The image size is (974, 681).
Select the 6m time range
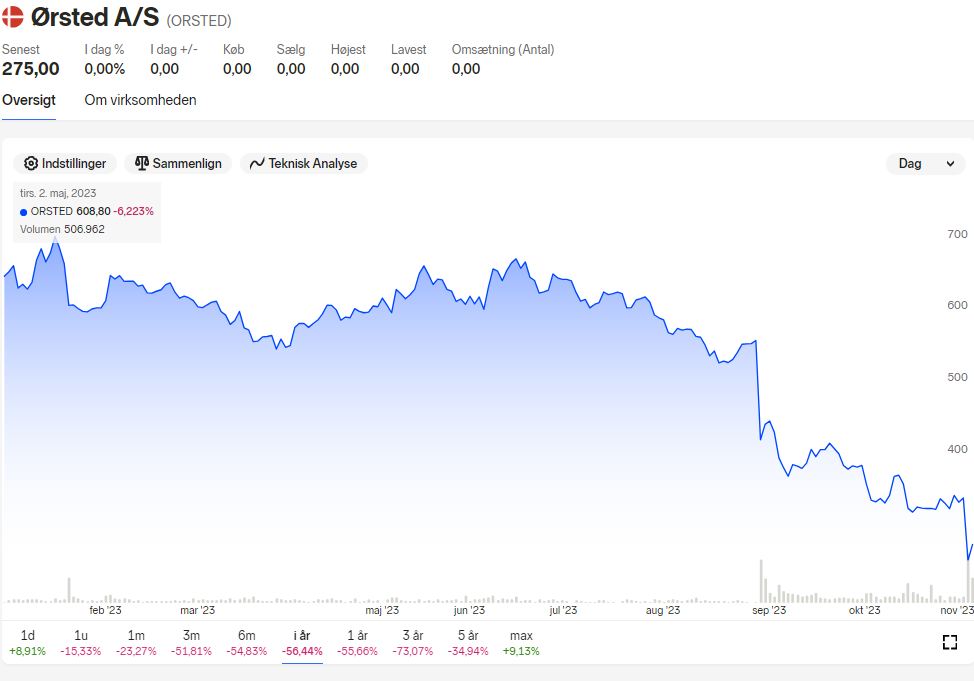click(x=247, y=642)
